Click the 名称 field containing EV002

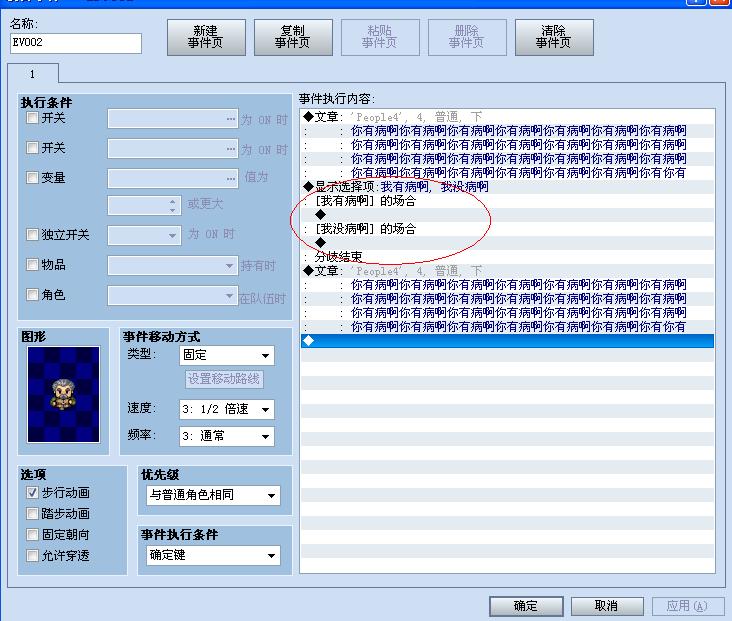[76, 43]
